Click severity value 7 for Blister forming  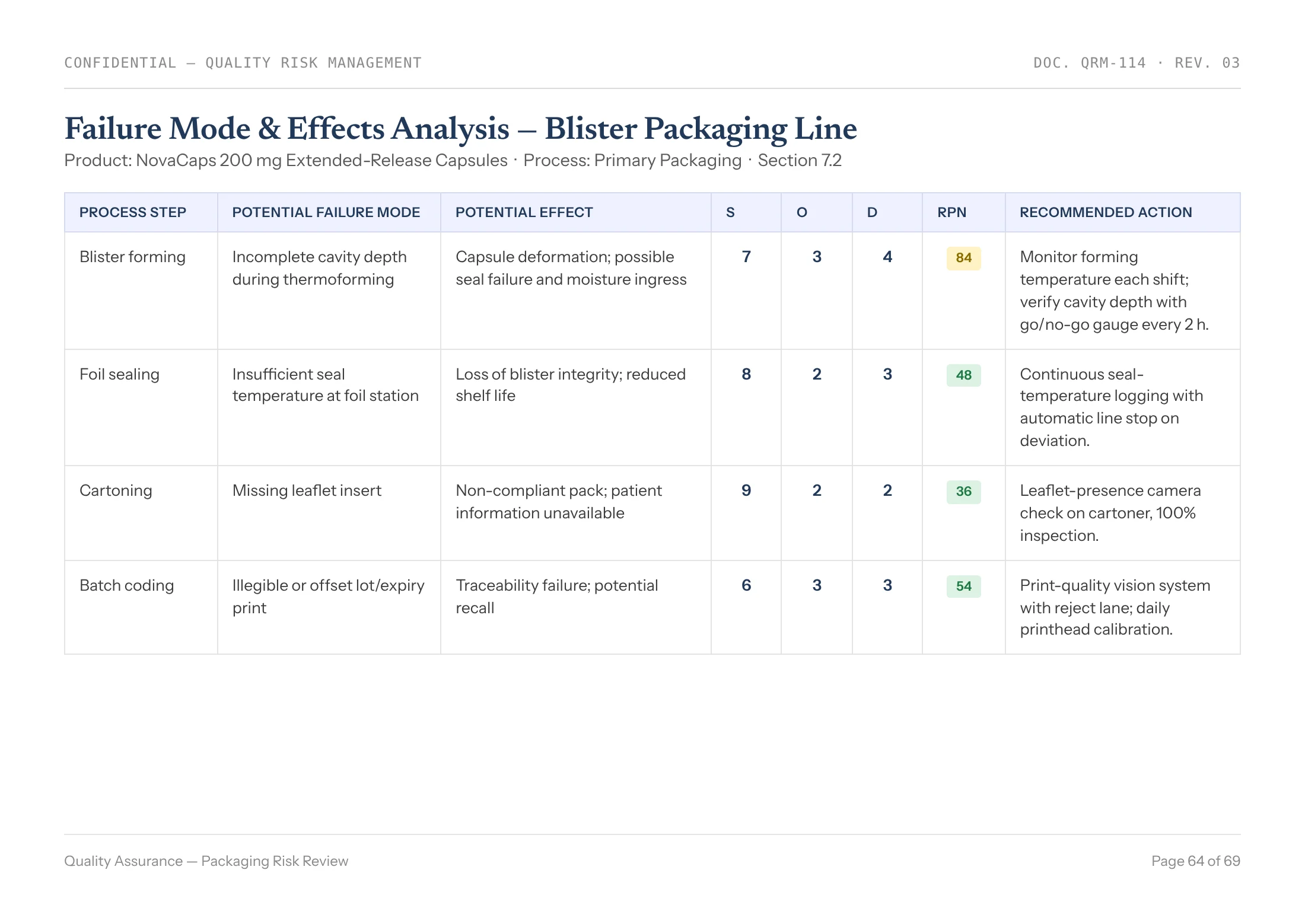[746, 257]
